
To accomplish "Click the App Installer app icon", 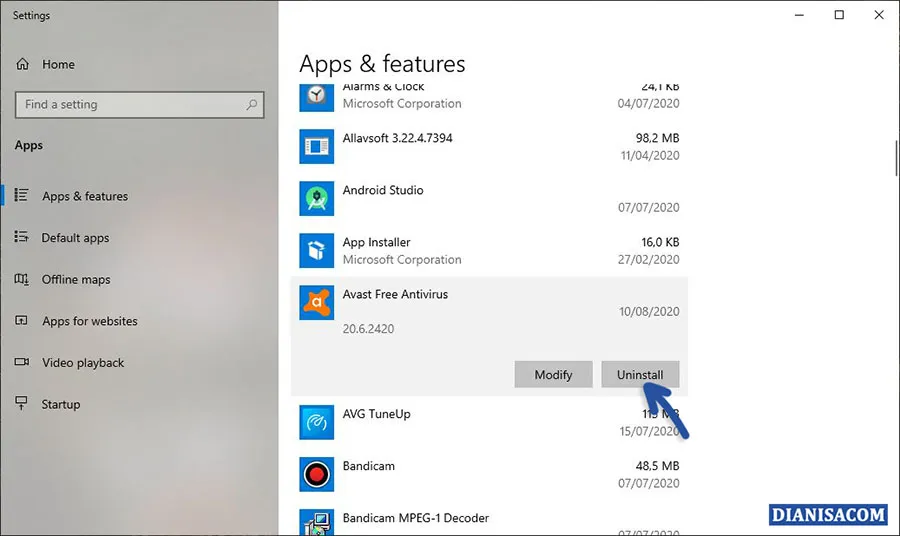I will pyautogui.click(x=316, y=250).
